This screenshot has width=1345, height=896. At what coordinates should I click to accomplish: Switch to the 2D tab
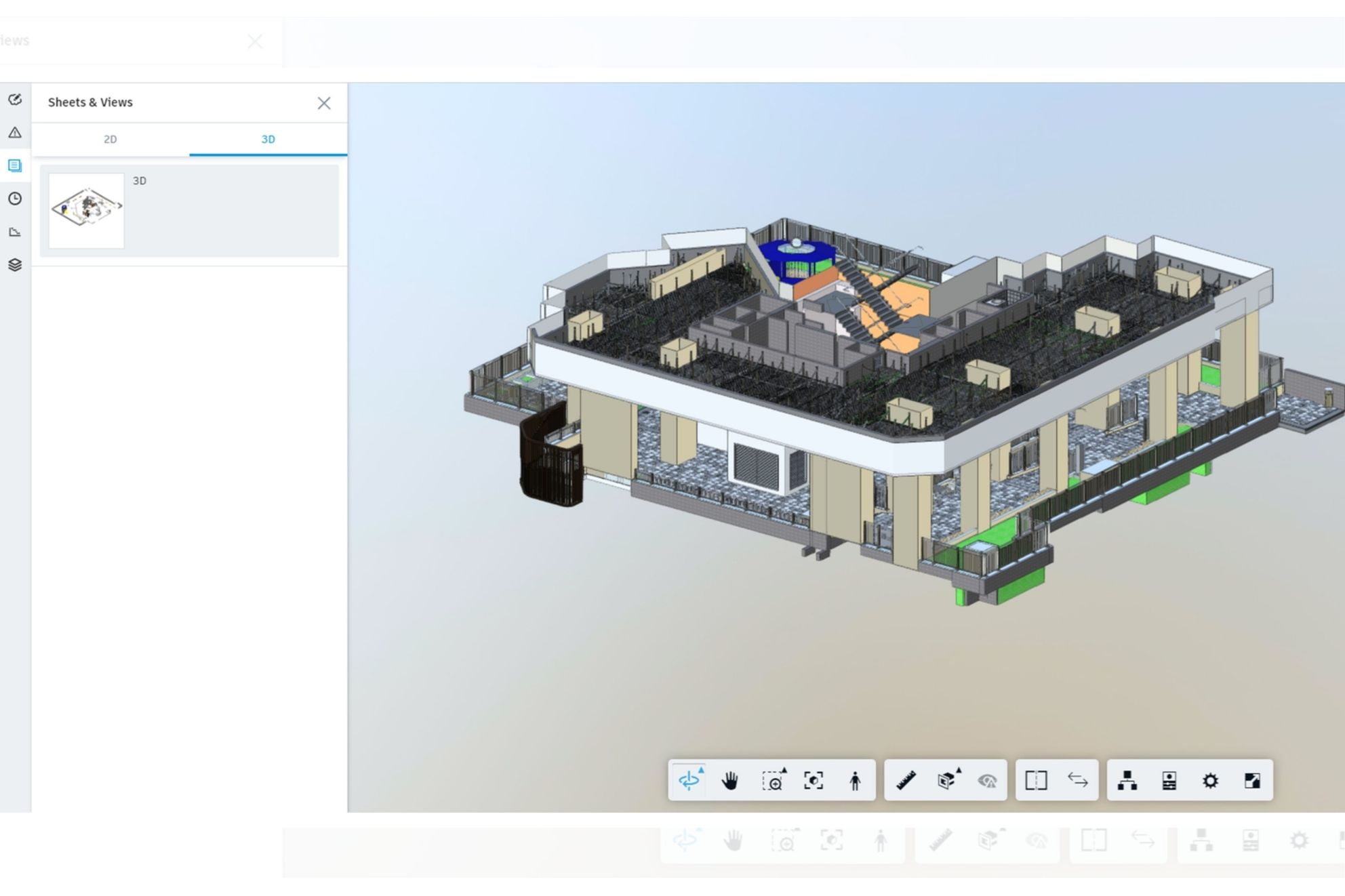point(111,140)
